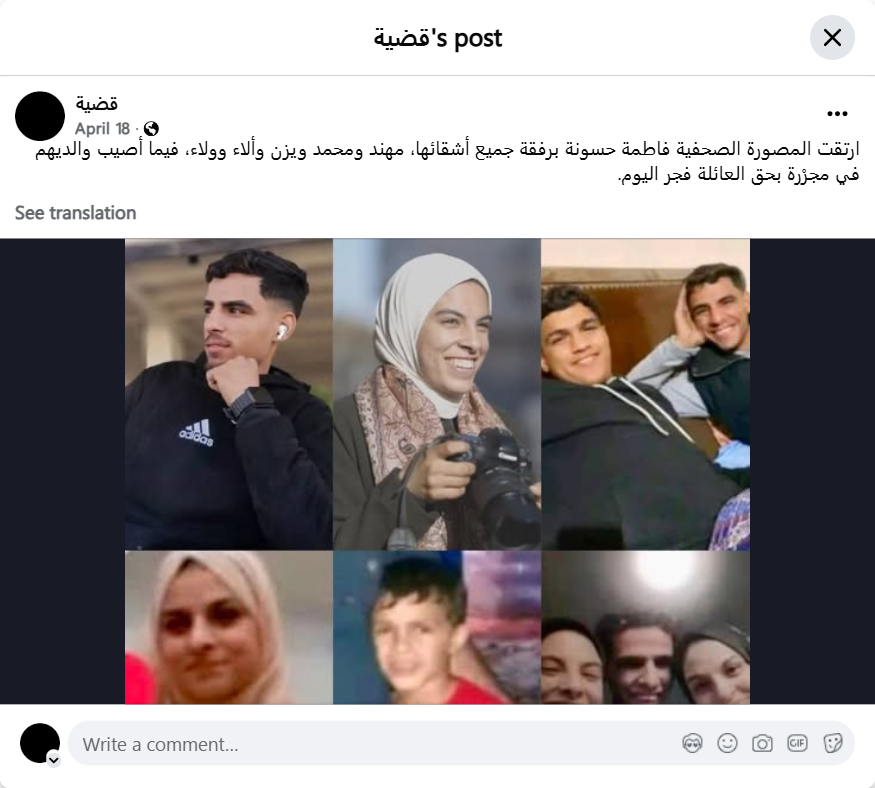This screenshot has width=875, height=788.
Task: Open the three-dot post options menu
Action: (837, 114)
